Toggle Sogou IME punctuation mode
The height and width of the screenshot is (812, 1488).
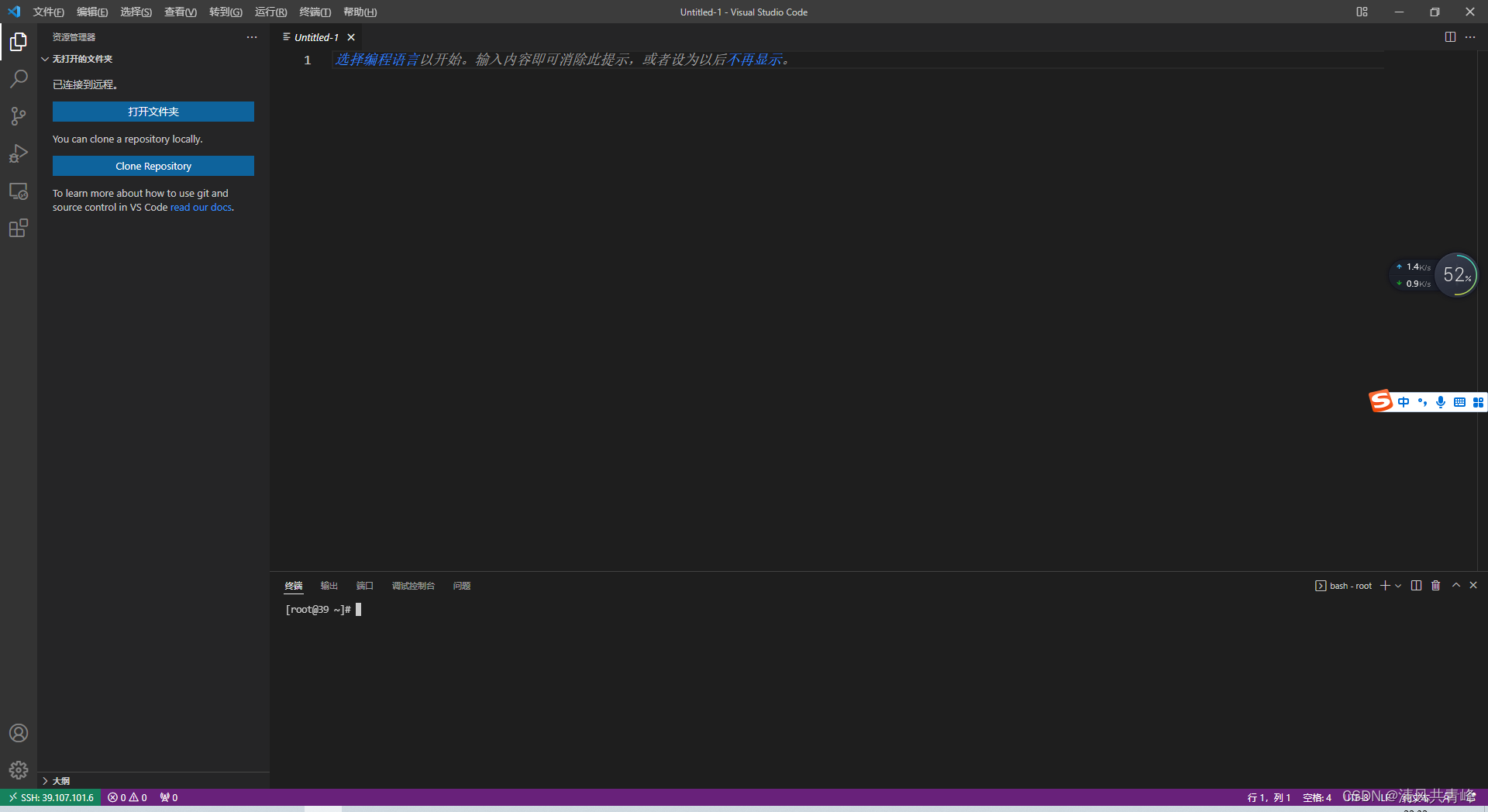(x=1422, y=402)
